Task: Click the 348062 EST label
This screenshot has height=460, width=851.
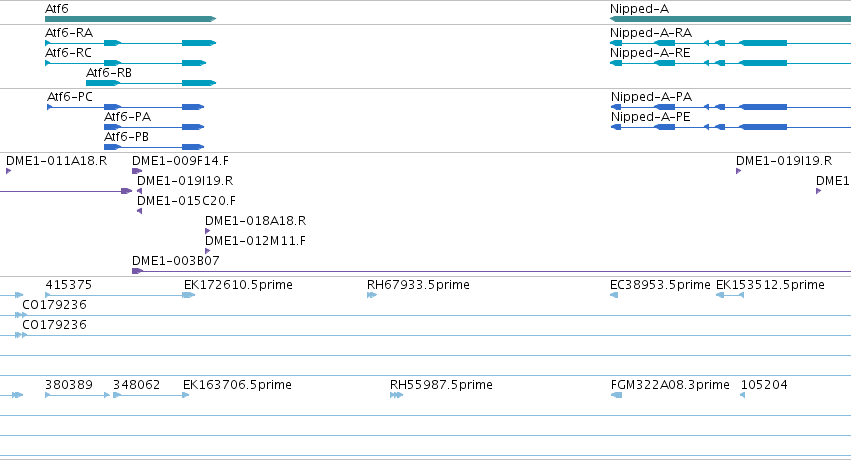Action: [x=136, y=385]
